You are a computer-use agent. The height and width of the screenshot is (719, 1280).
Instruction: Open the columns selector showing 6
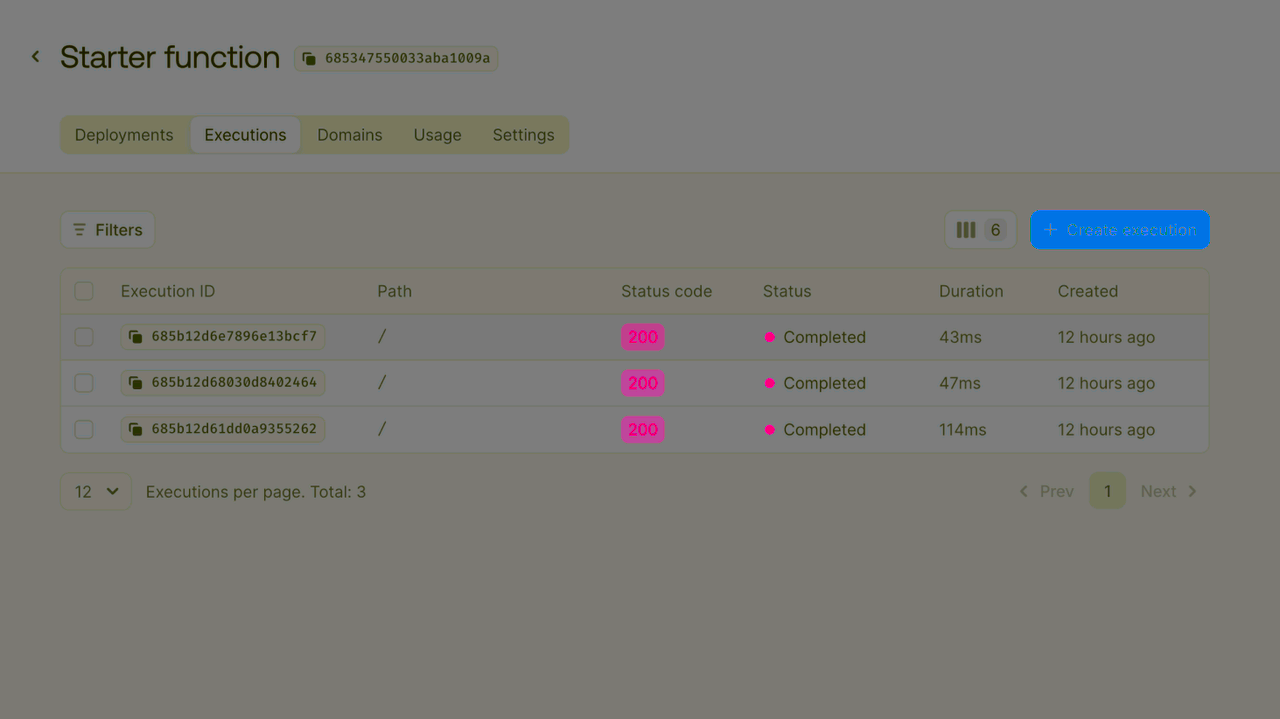tap(979, 230)
